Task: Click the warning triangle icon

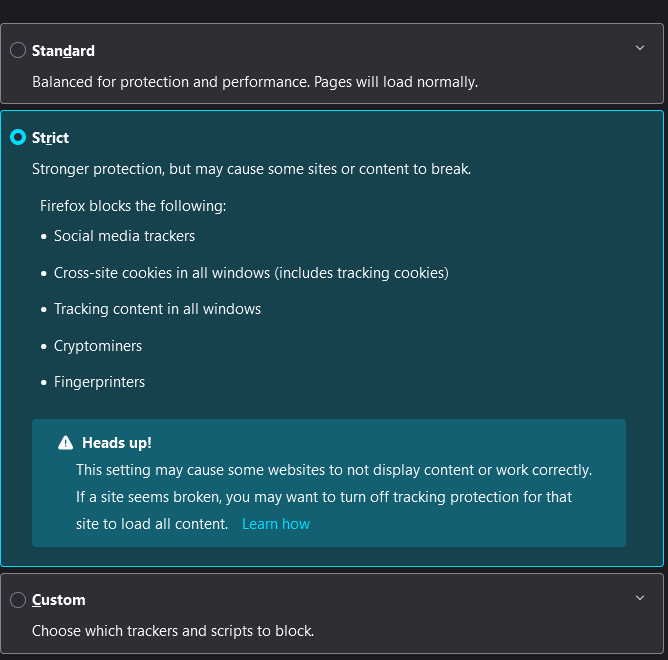Action: pos(66,443)
